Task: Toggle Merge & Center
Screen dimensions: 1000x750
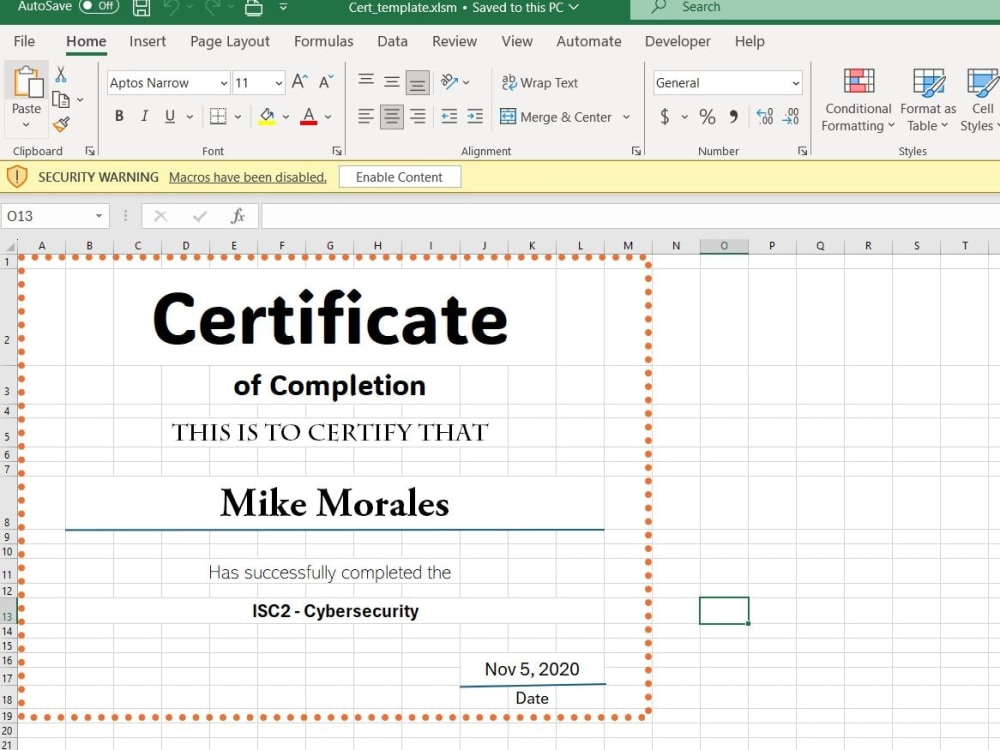Action: coord(555,117)
